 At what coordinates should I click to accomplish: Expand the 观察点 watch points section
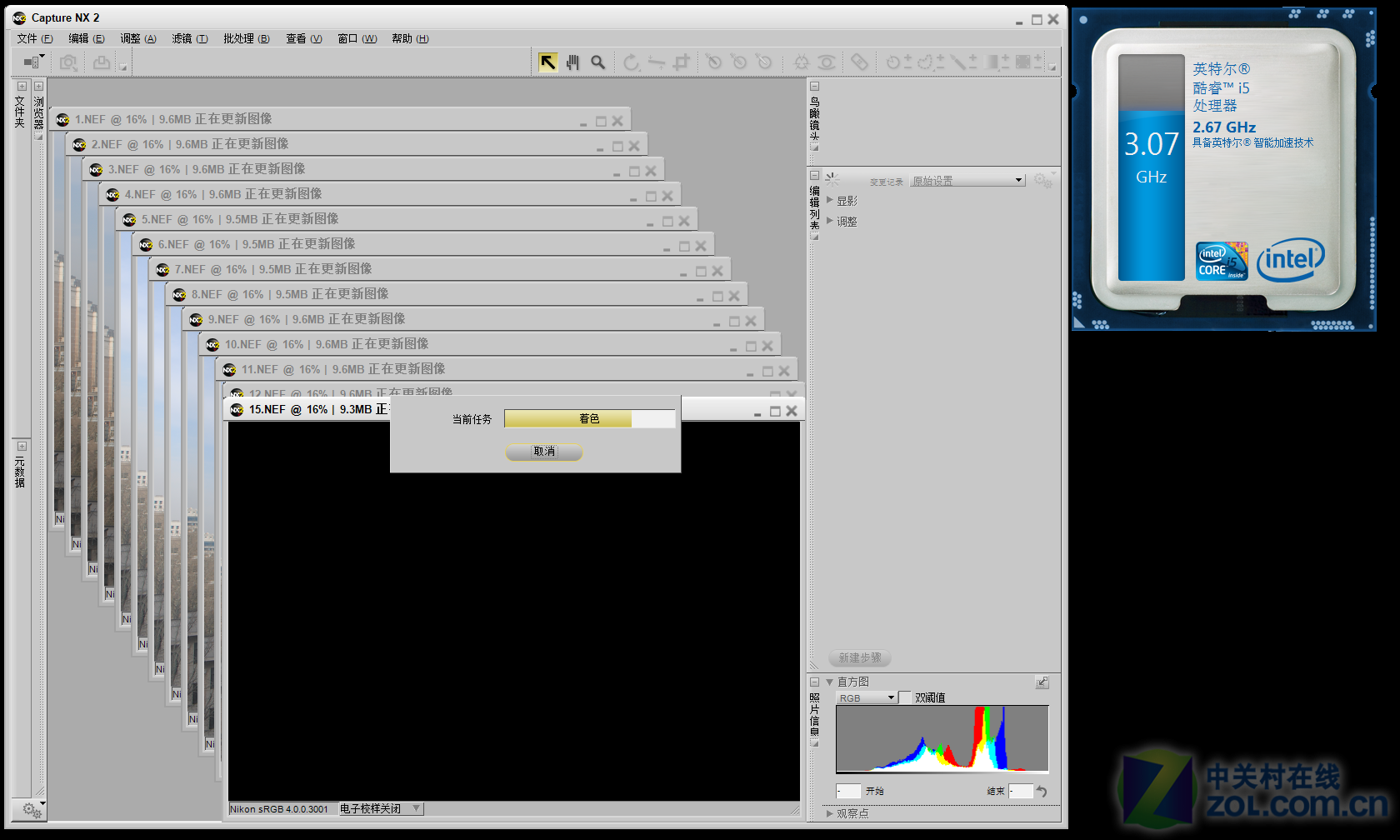(x=829, y=813)
